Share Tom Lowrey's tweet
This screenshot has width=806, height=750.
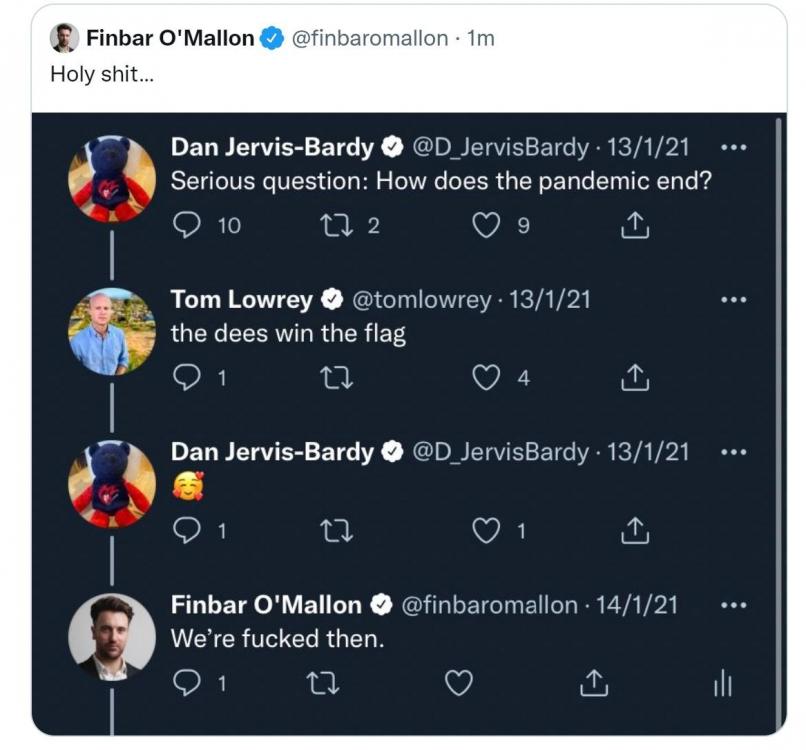pos(635,378)
